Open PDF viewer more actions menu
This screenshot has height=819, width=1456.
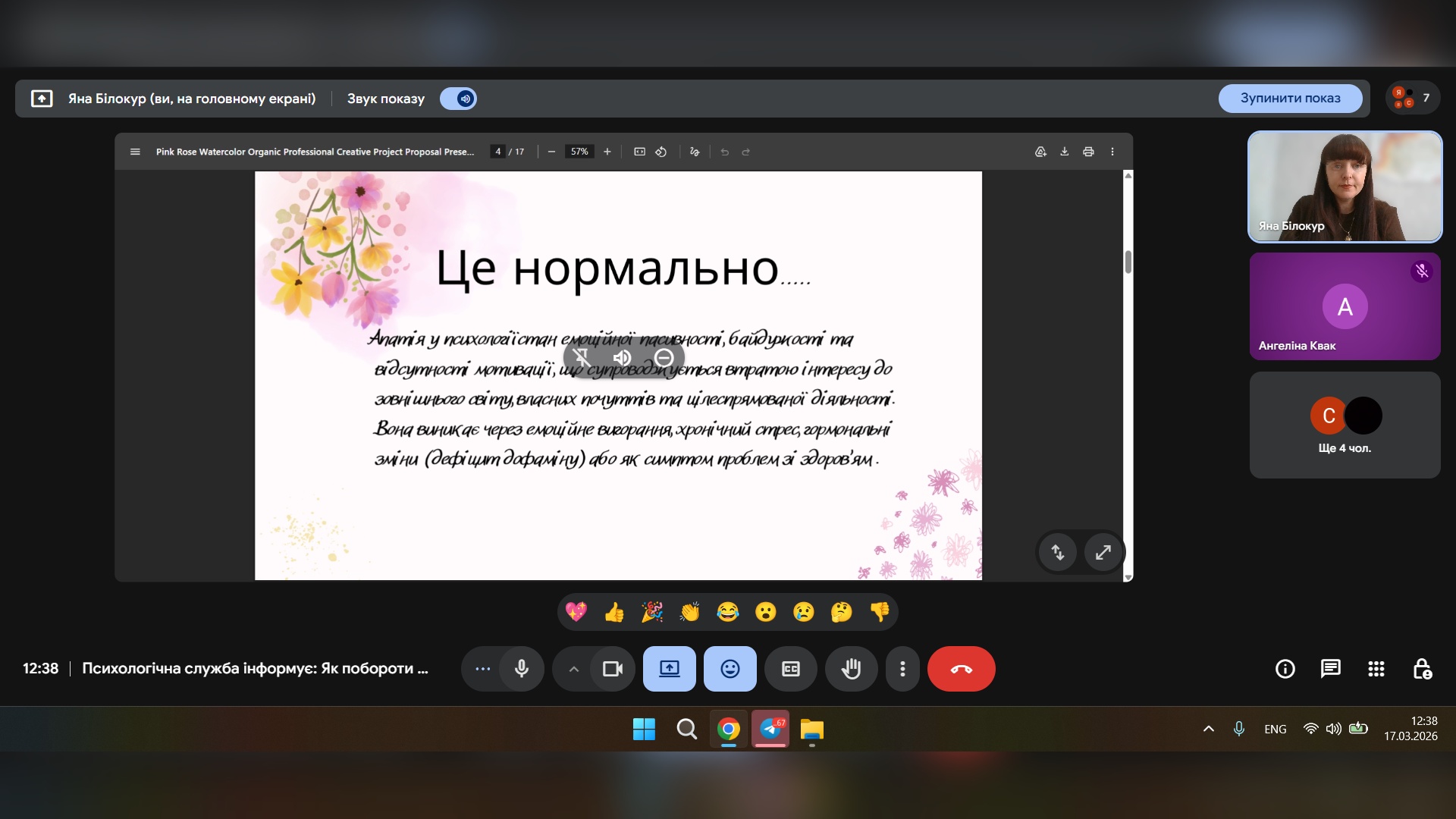tap(1112, 152)
